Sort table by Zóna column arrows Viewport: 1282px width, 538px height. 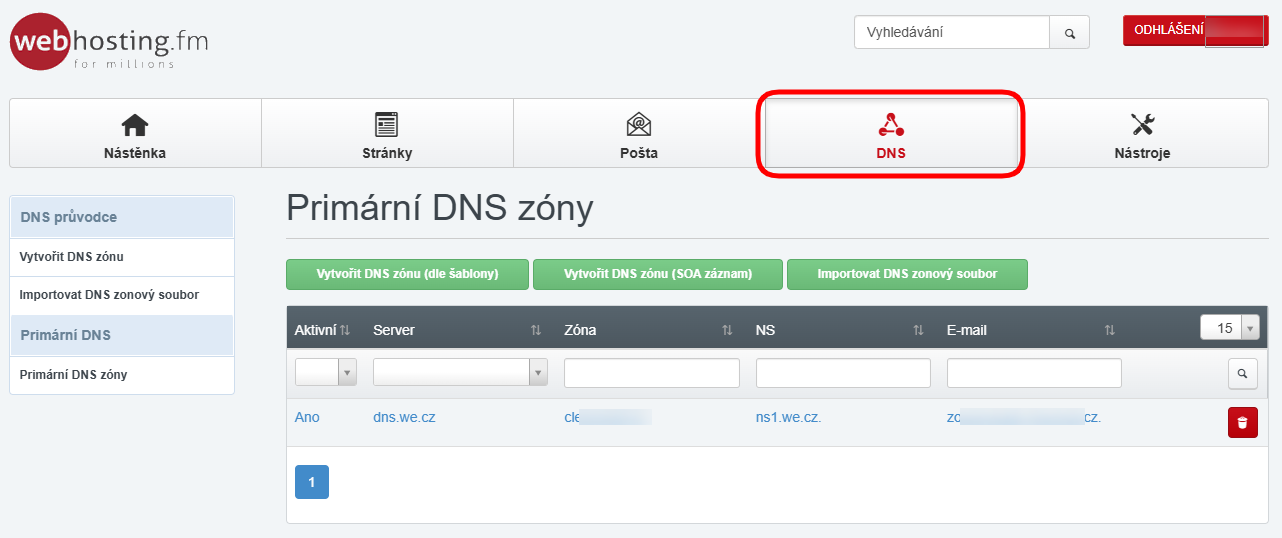point(727,330)
